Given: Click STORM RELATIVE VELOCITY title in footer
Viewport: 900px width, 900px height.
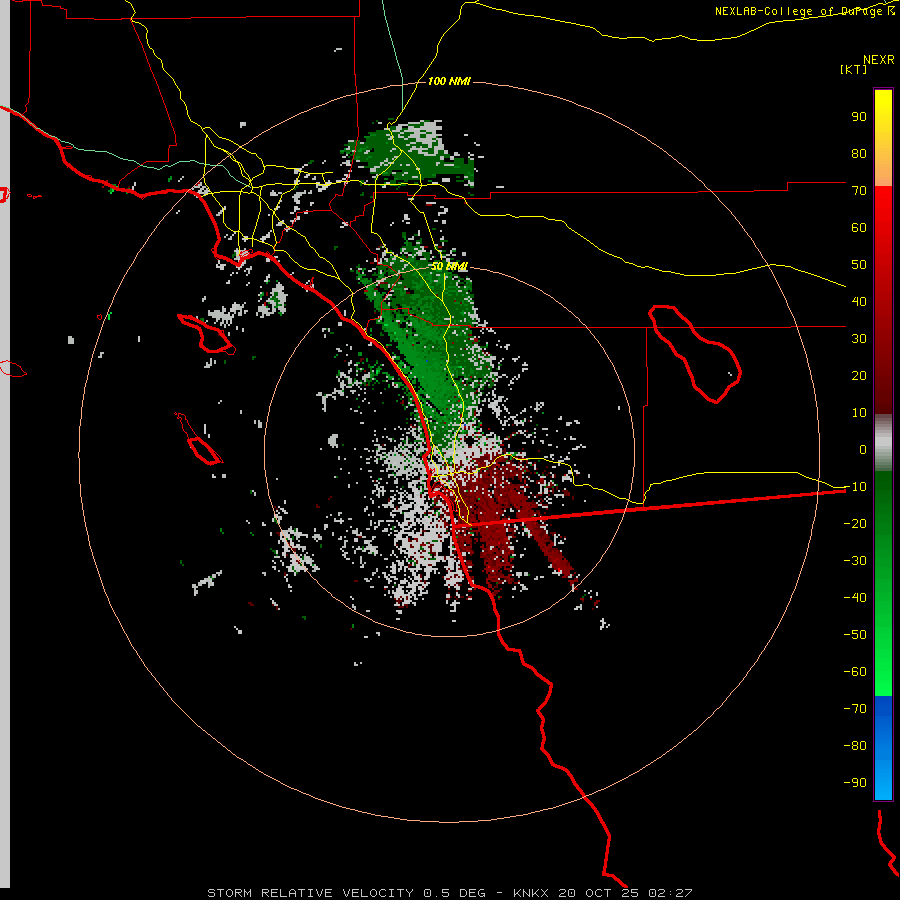Looking at the screenshot, I should pyautogui.click(x=310, y=893).
